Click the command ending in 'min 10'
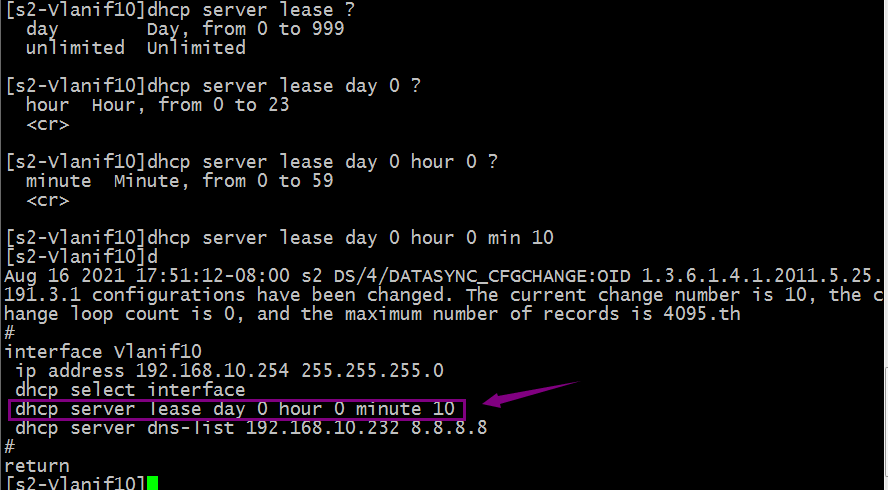 (x=279, y=237)
